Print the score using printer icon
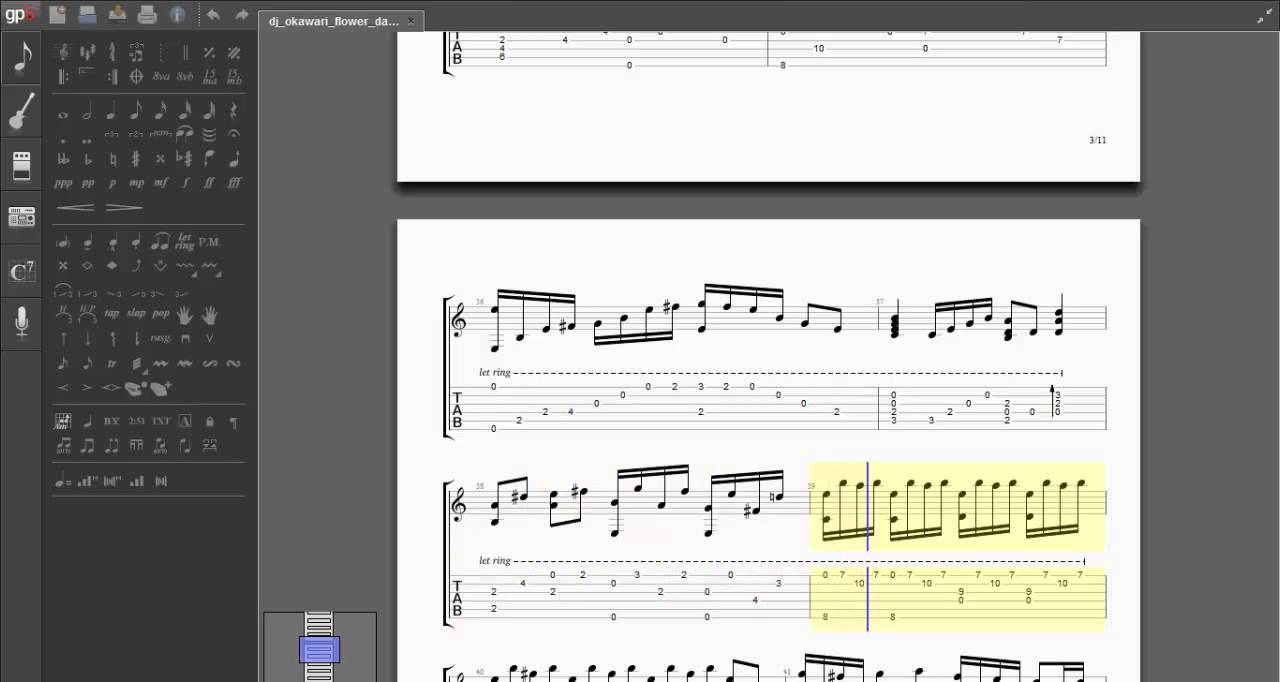The image size is (1280, 682). click(147, 14)
